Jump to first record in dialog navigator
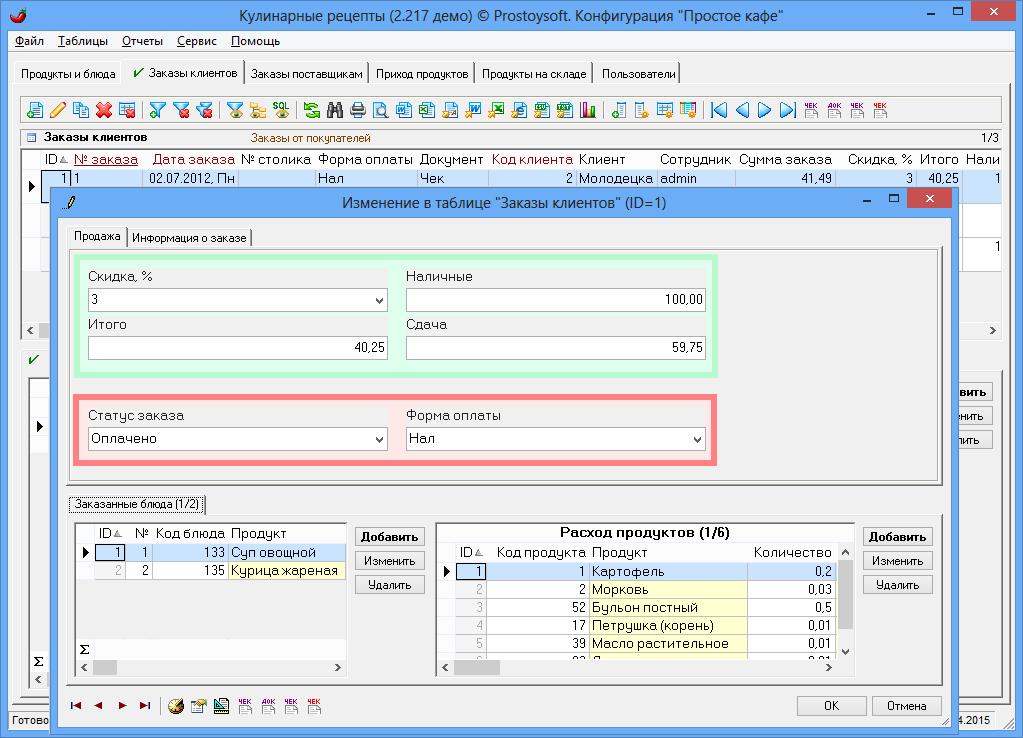 pyautogui.click(x=76, y=706)
